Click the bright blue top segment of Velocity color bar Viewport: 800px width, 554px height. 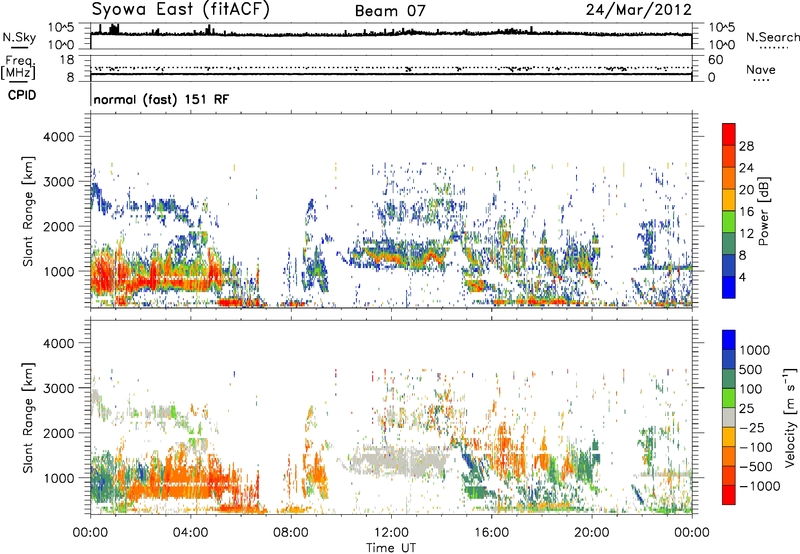[729, 340]
